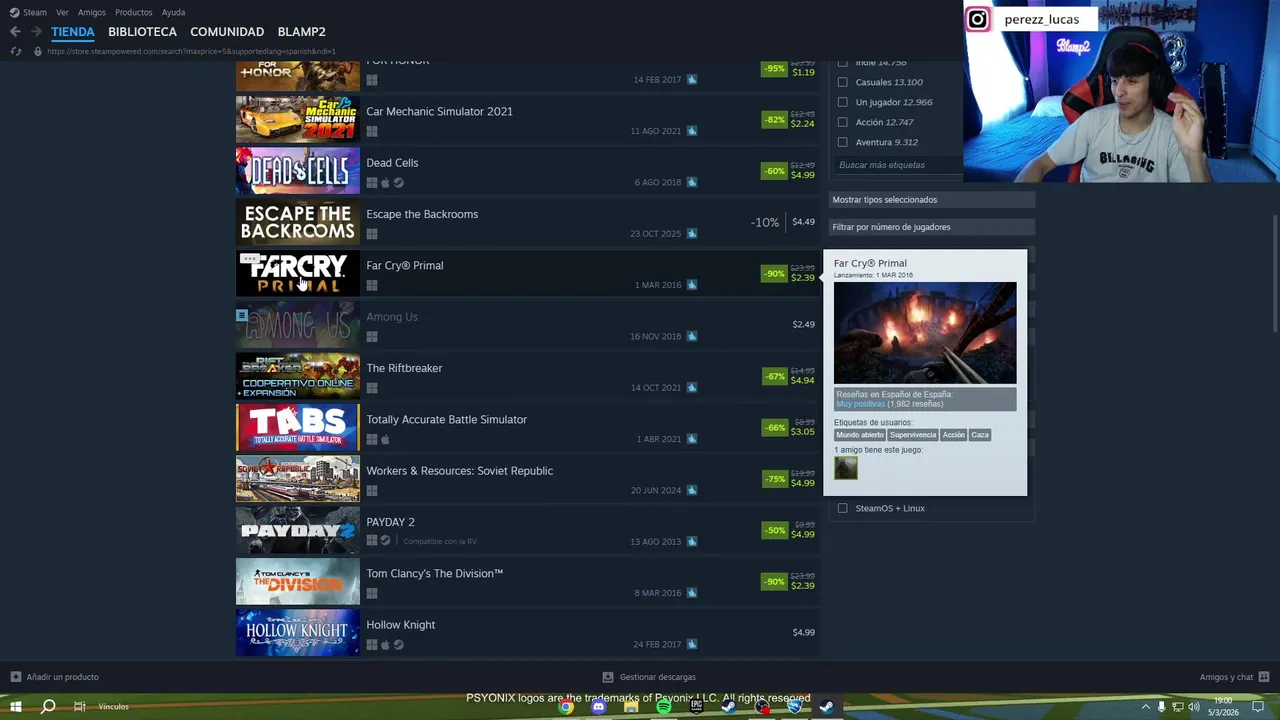Click the volume icon in the system tray
This screenshot has width=1280, height=720.
tap(1193, 707)
